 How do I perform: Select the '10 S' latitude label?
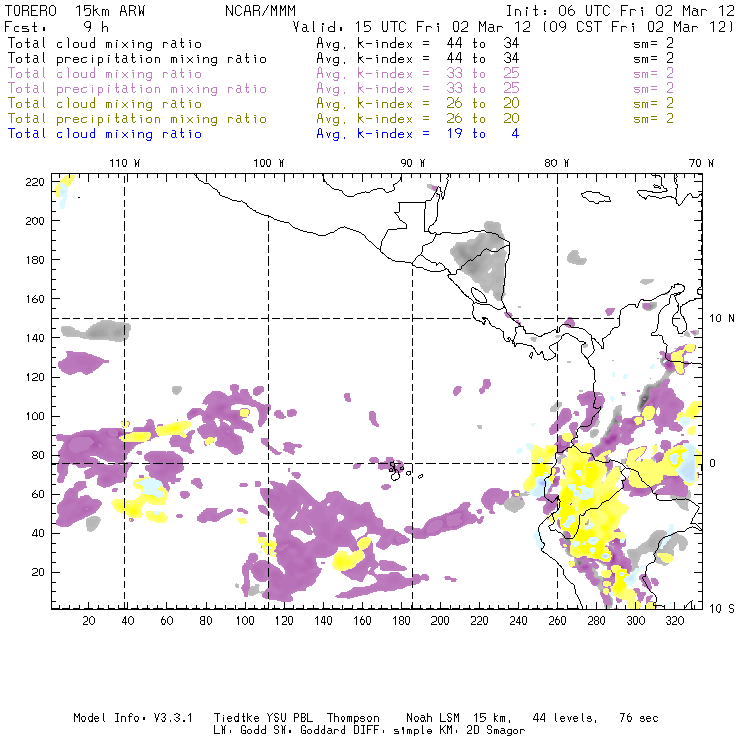[722, 609]
